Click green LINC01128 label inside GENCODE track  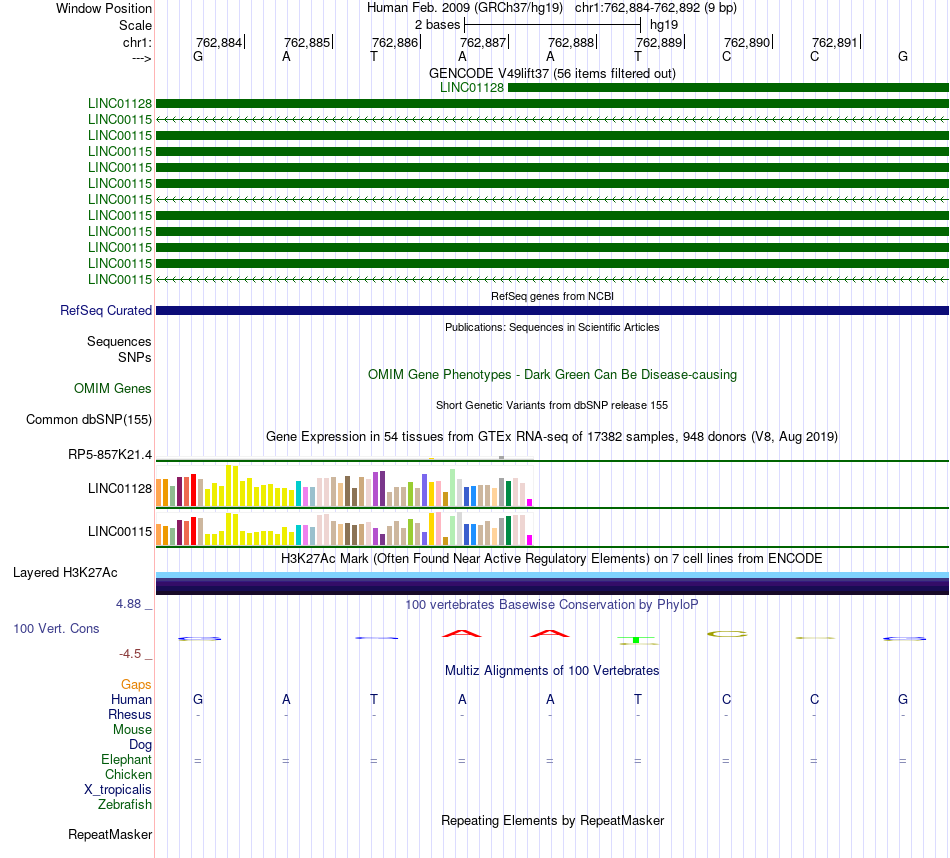[x=471, y=87]
